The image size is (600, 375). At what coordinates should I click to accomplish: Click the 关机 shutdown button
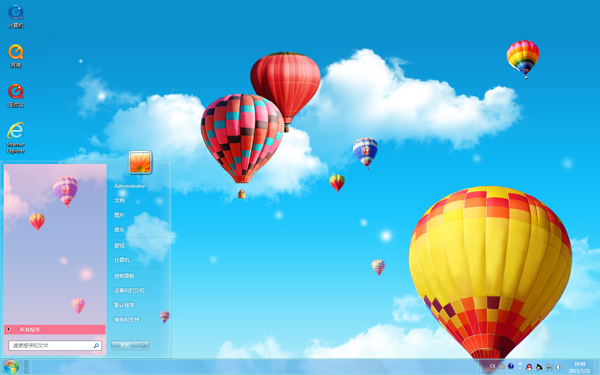tap(125, 346)
